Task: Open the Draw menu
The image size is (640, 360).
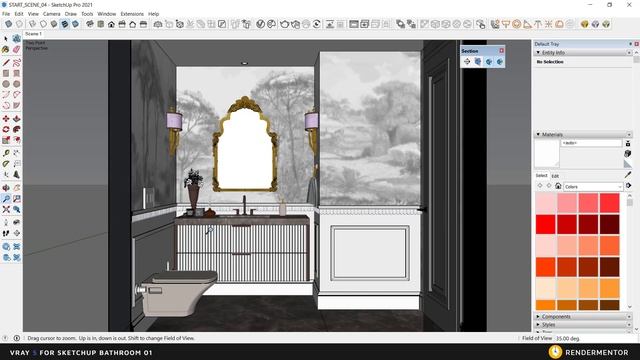Action: 71,14
